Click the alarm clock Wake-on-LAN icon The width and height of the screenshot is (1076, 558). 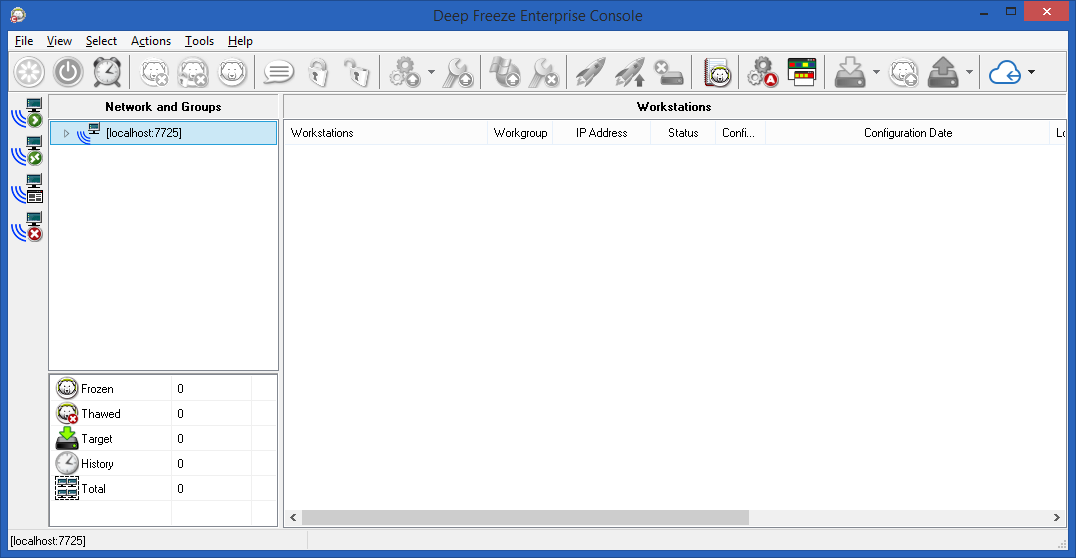tap(107, 72)
